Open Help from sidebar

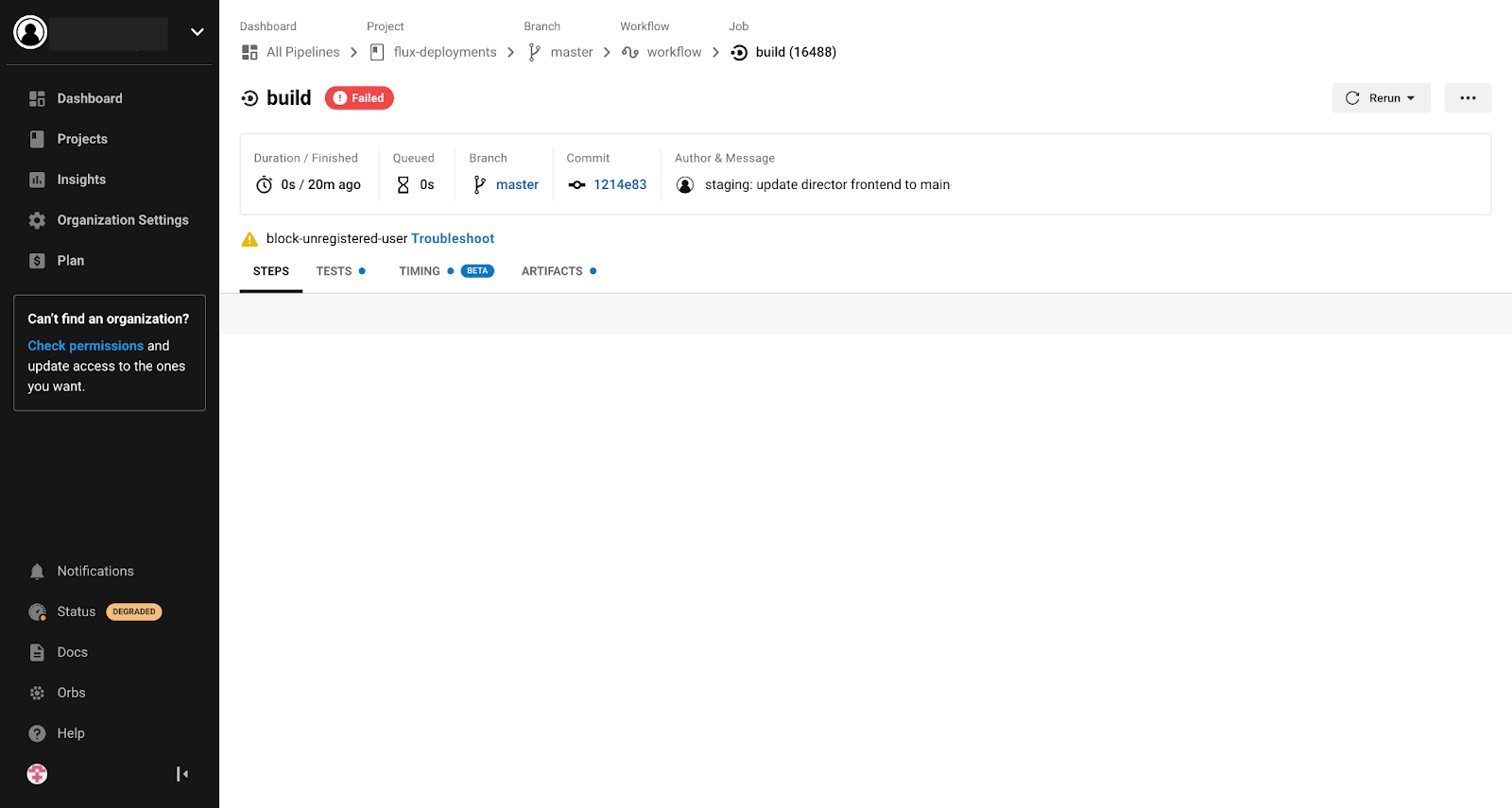pyautogui.click(x=70, y=733)
